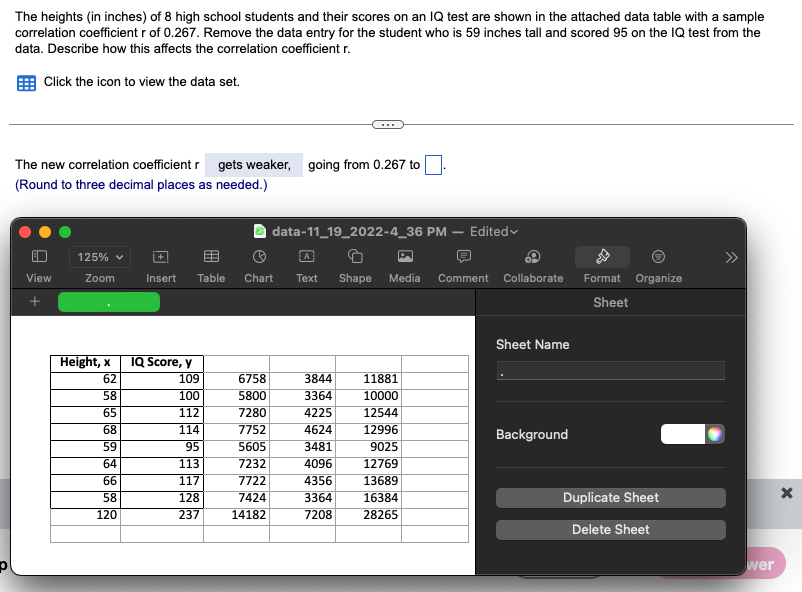This screenshot has width=802, height=592.
Task: Click the Collaborate toolbar icon
Action: 533,256
